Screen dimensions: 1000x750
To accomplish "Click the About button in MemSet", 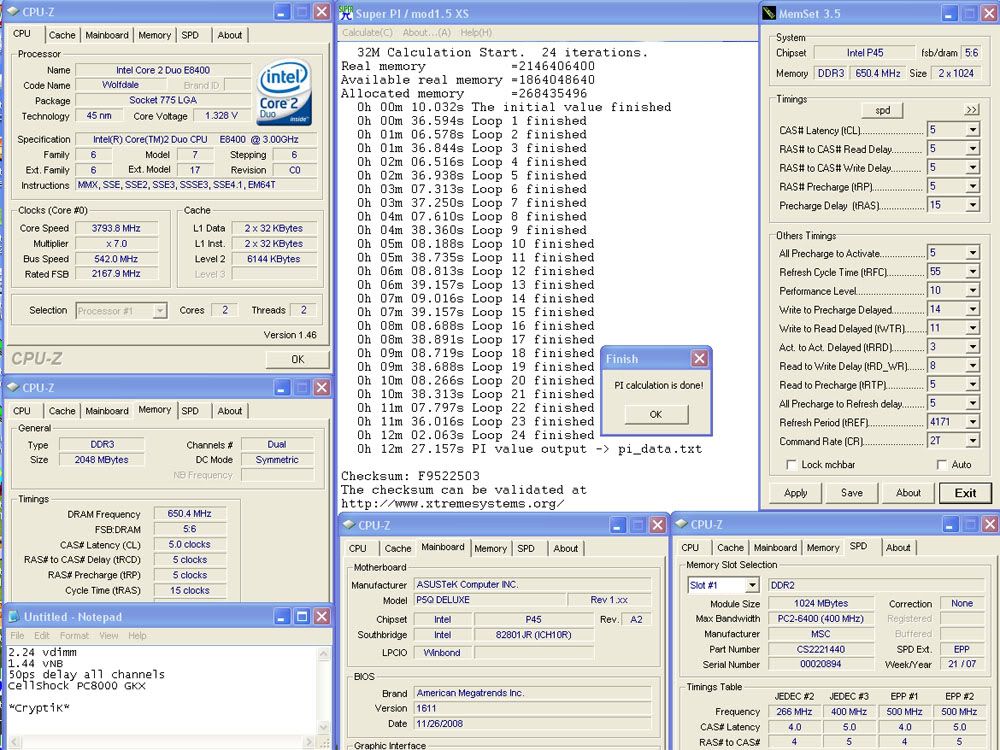I will pyautogui.click(x=908, y=492).
